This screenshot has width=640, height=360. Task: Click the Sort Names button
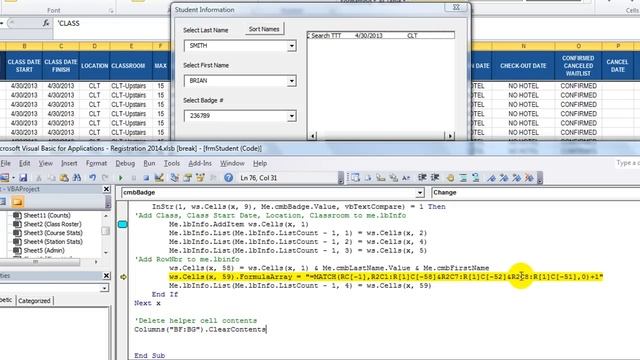264,29
